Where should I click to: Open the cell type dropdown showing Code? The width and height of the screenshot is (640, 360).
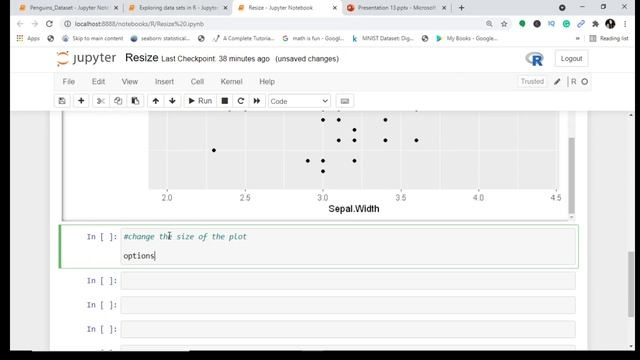(299, 101)
